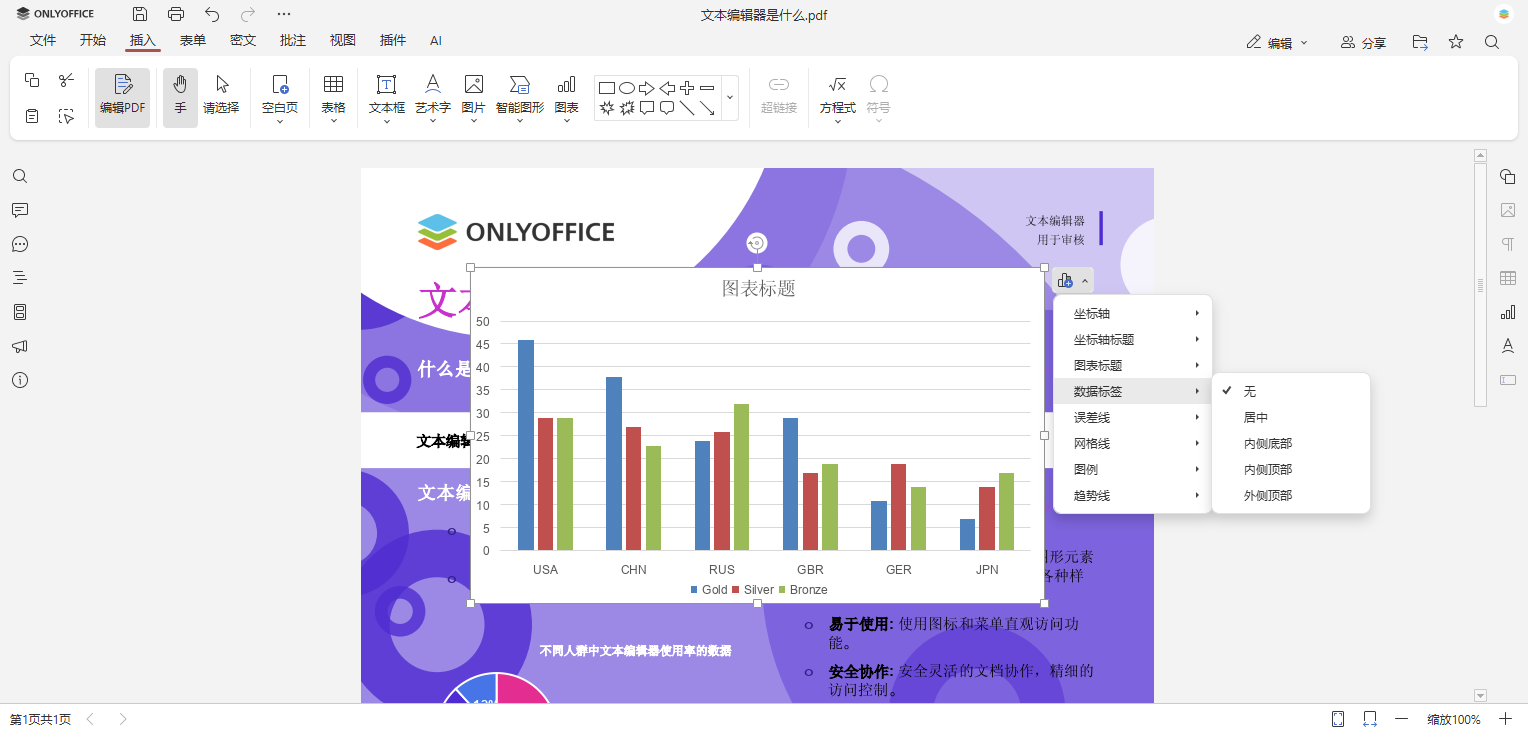Open image settings in the right sidebar
Viewport: 1528px width, 735px height.
point(1508,210)
